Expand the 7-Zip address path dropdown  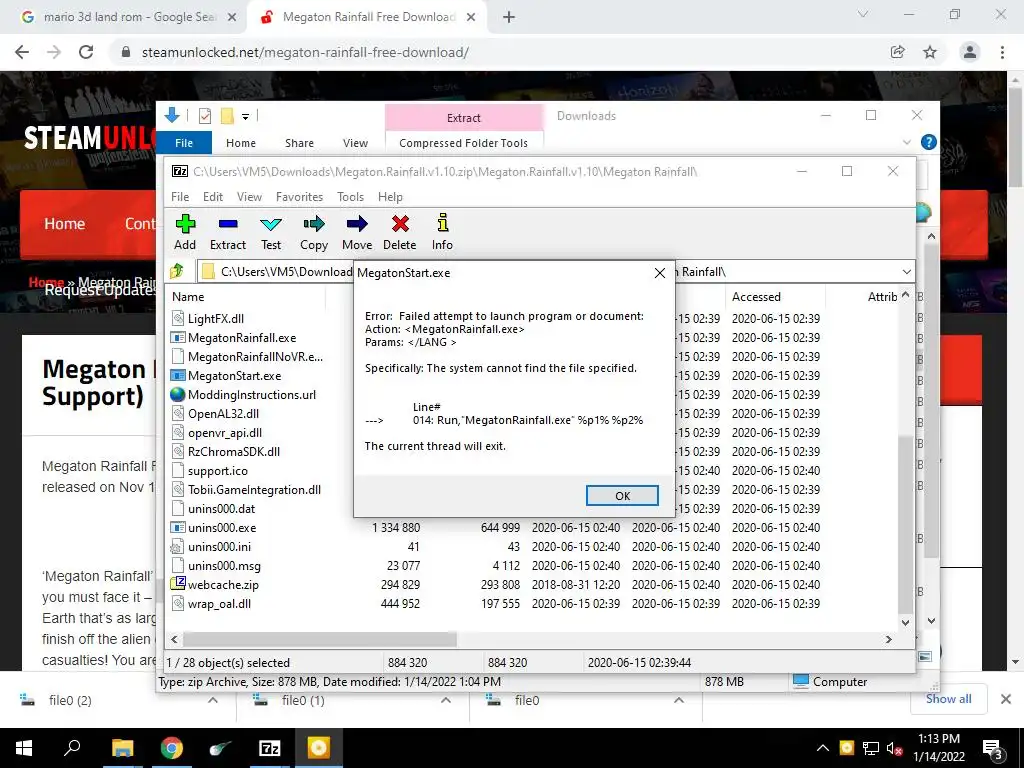(906, 272)
